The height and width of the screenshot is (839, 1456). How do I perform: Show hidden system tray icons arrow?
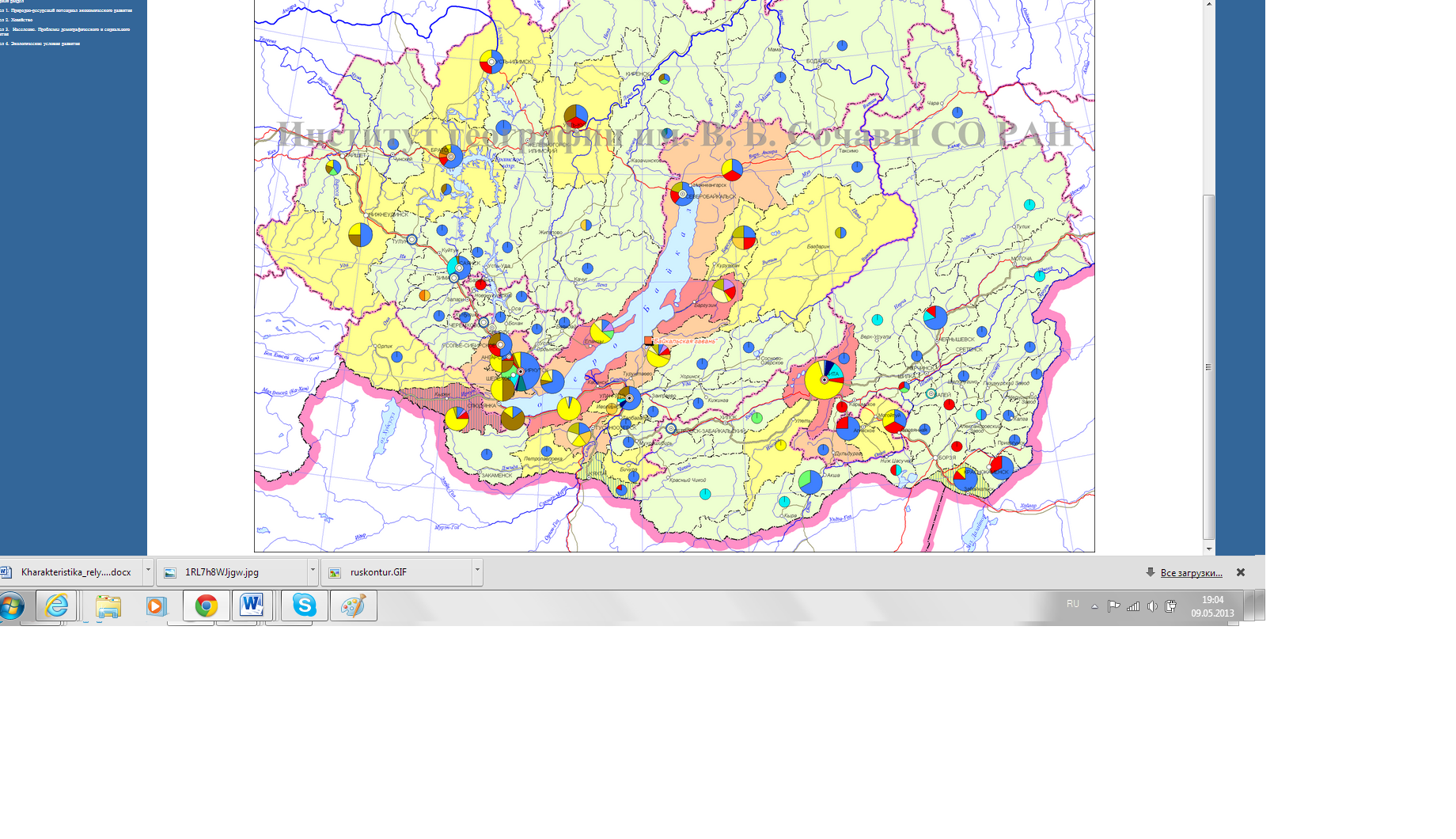click(x=1094, y=606)
